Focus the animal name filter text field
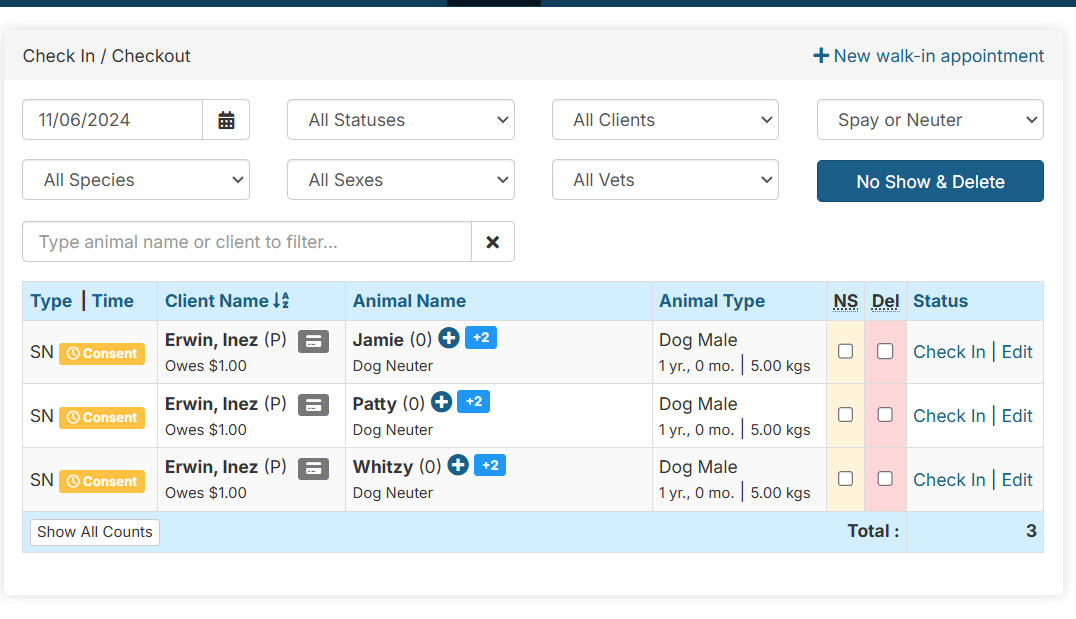Image resolution: width=1076 pixels, height=619 pixels. 247,242
